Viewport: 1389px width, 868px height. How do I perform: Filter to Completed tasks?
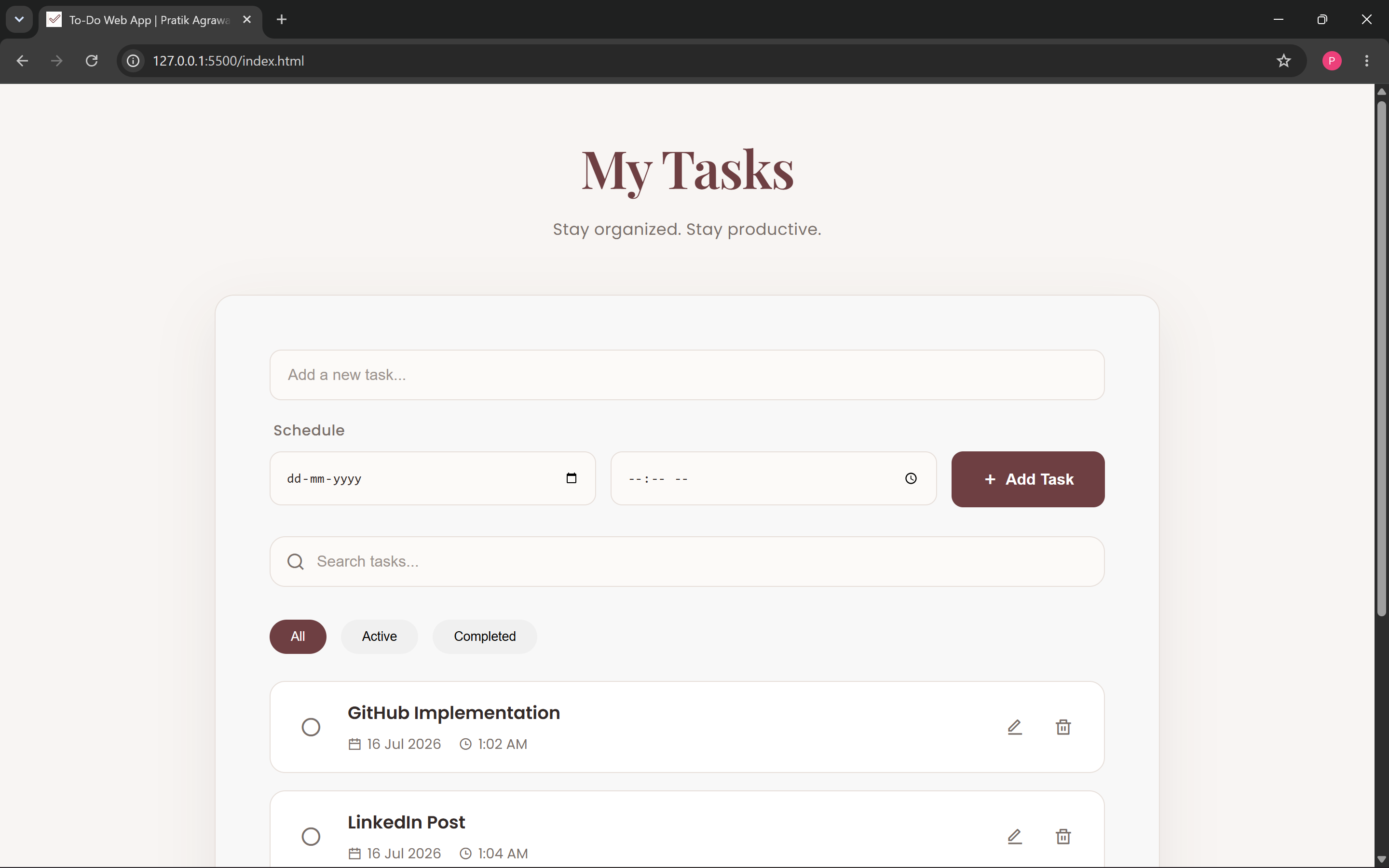tap(485, 637)
